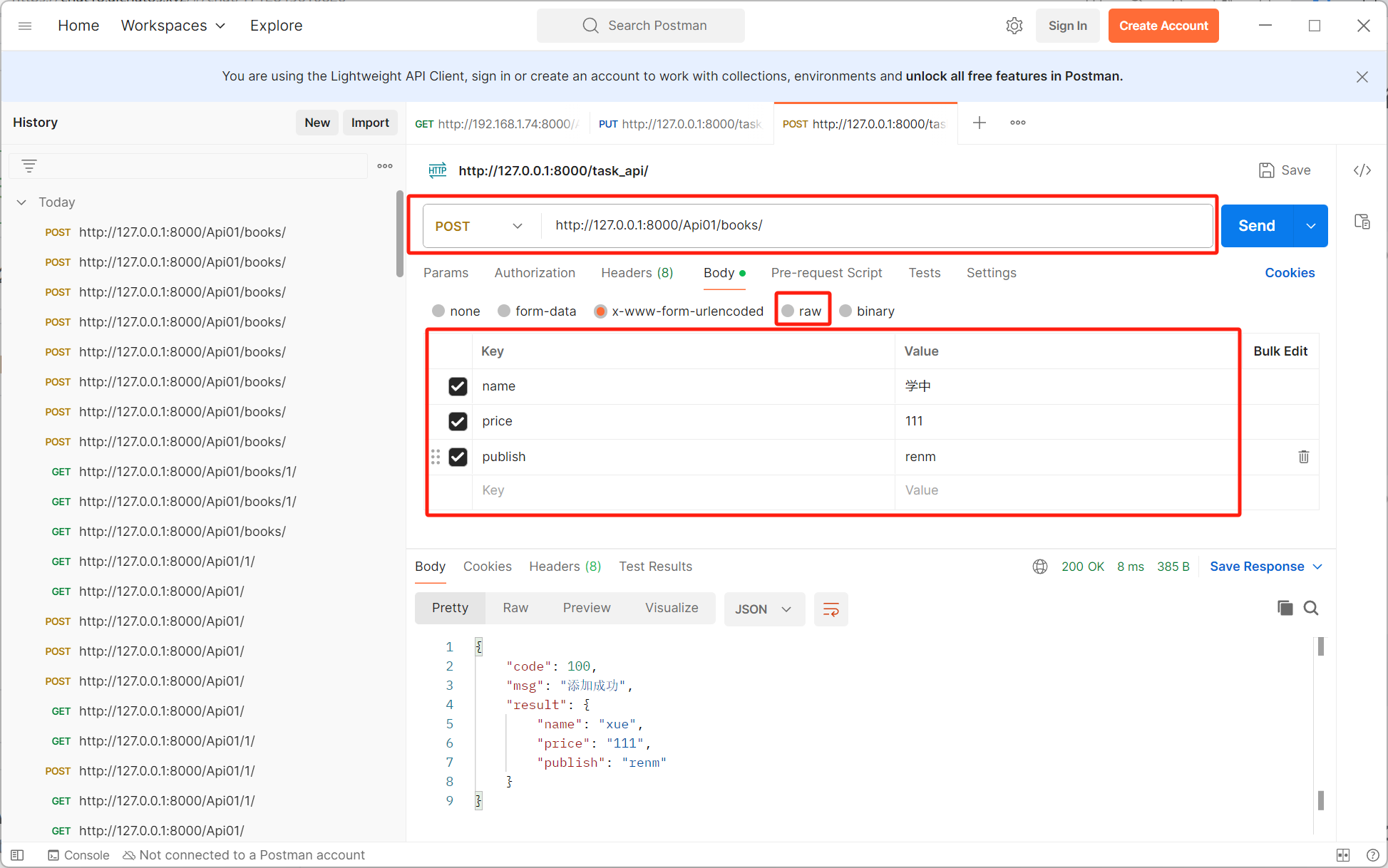1388x868 pixels.
Task: Click the settings gear icon
Action: pyautogui.click(x=1014, y=26)
